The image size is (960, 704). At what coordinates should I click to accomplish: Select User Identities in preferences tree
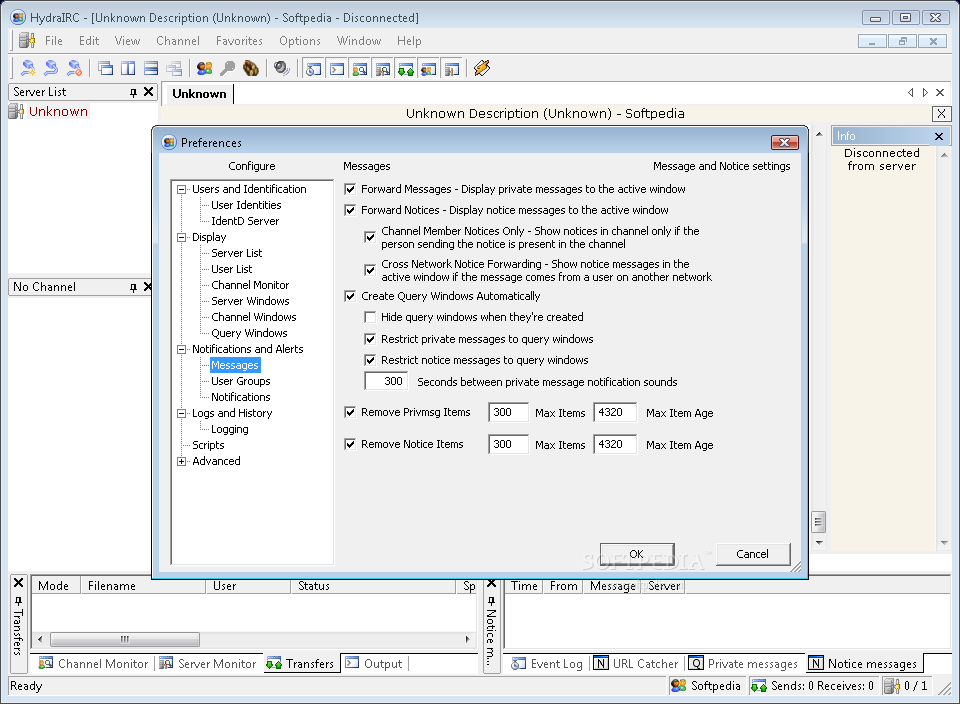point(246,205)
